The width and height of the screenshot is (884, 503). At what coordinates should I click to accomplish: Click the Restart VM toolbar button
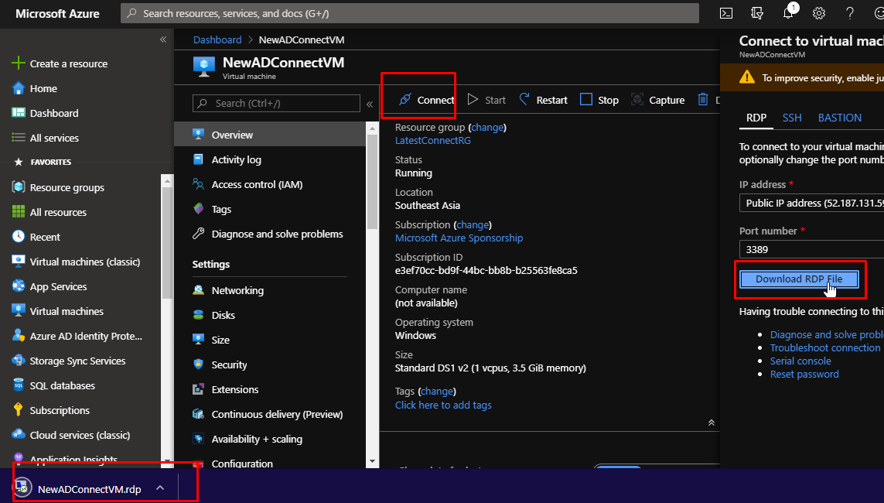541,100
